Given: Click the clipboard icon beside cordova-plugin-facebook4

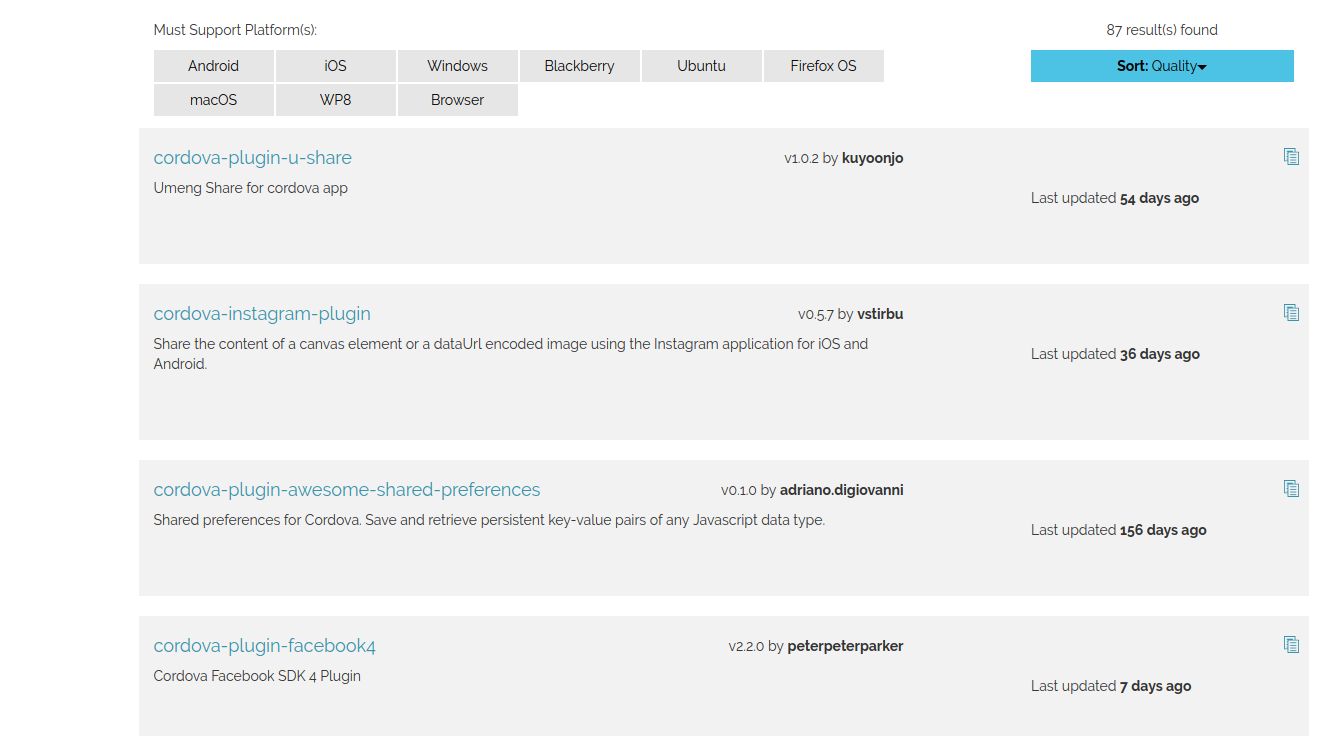Looking at the screenshot, I should (x=1291, y=644).
